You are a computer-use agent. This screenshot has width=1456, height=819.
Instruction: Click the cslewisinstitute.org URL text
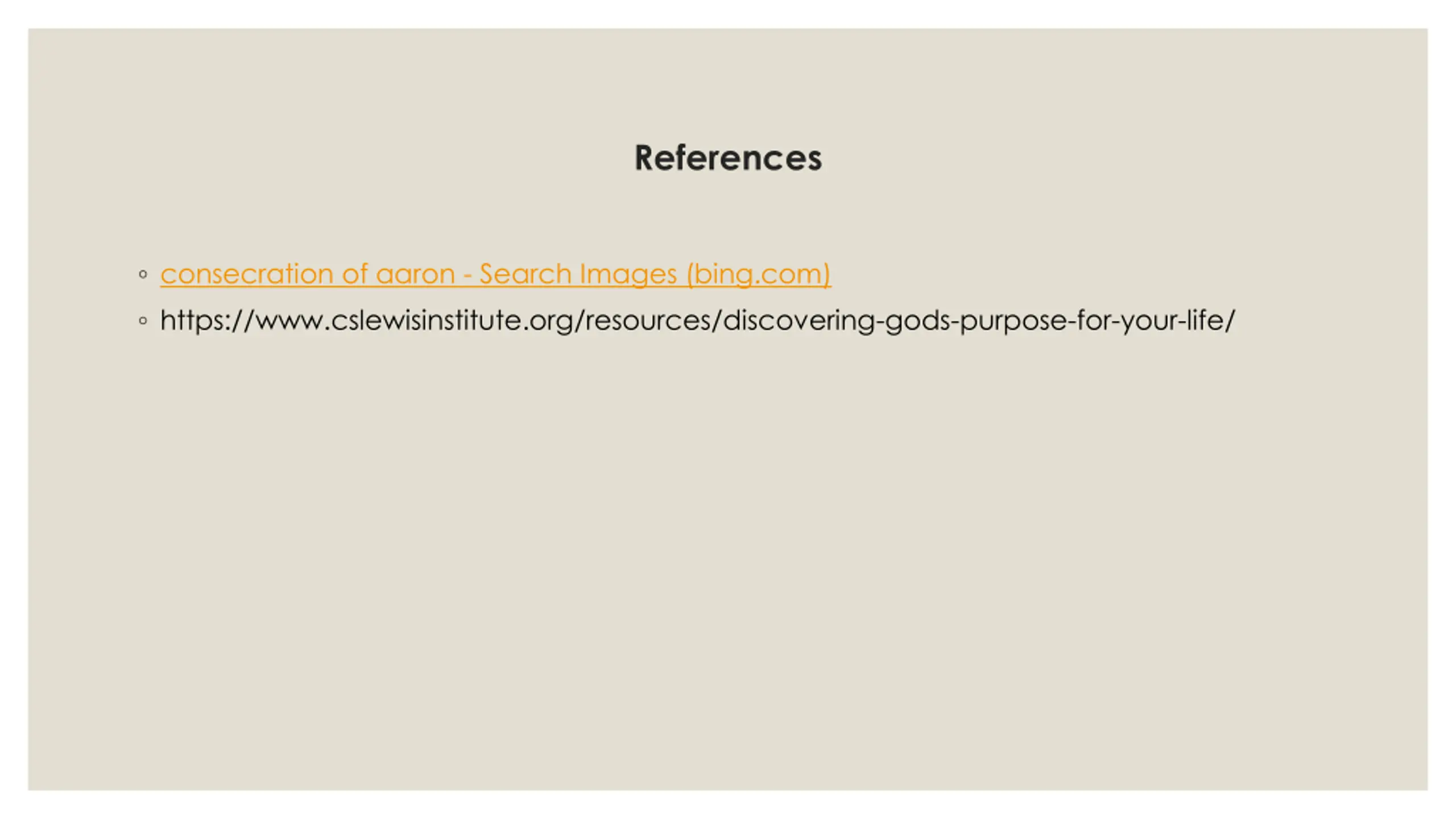(698, 320)
